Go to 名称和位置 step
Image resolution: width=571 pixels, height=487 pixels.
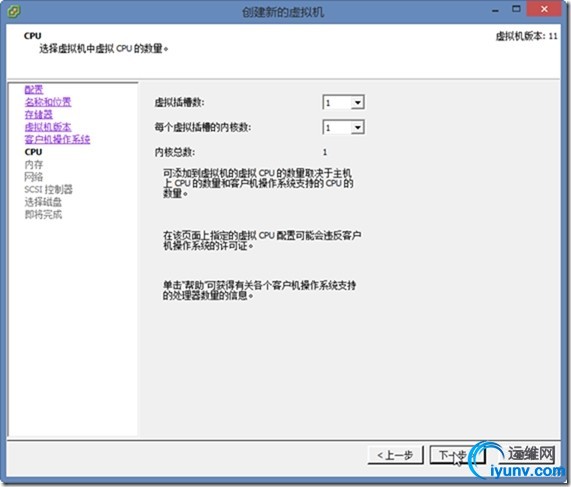(x=48, y=102)
